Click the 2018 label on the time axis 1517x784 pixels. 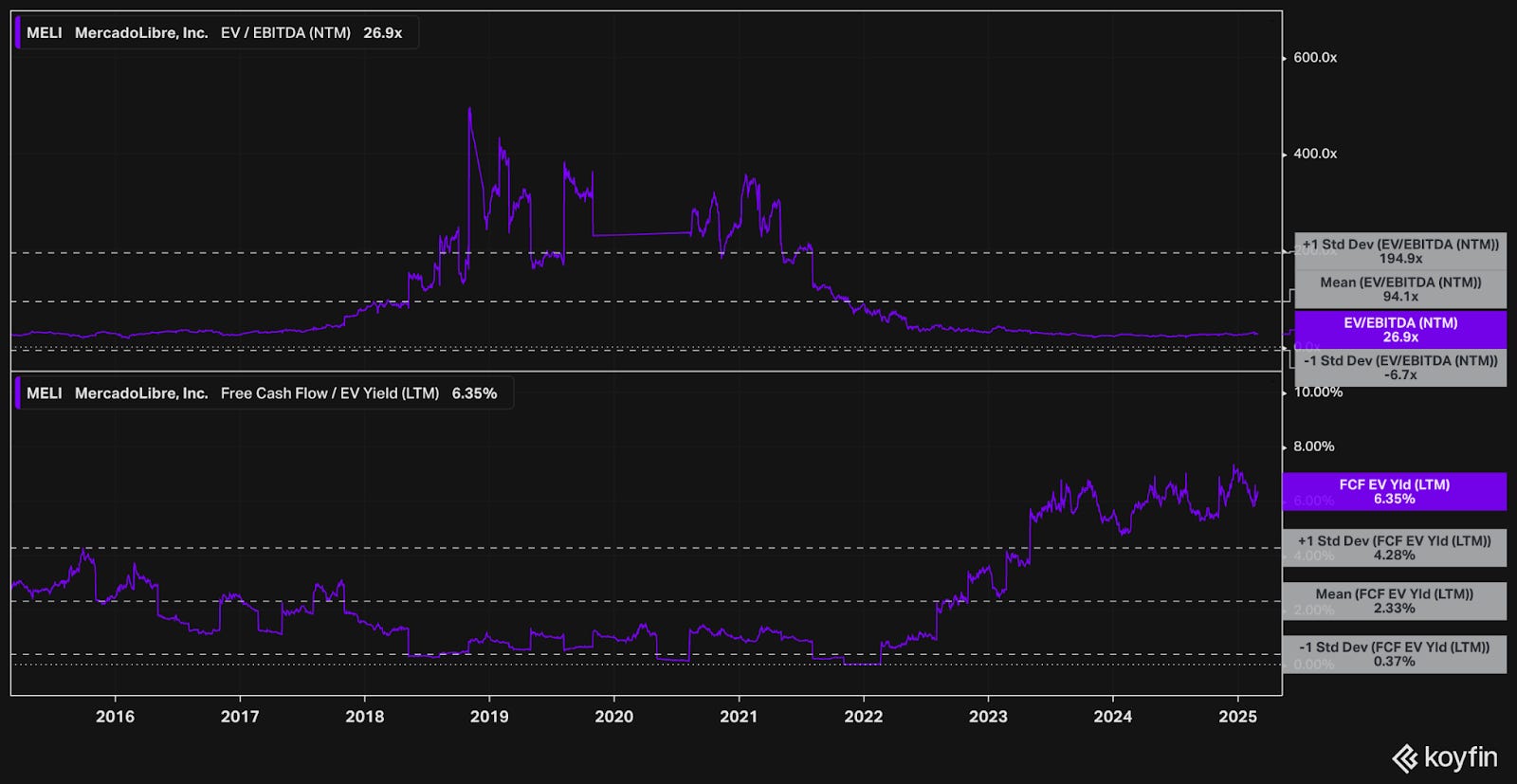(x=365, y=717)
